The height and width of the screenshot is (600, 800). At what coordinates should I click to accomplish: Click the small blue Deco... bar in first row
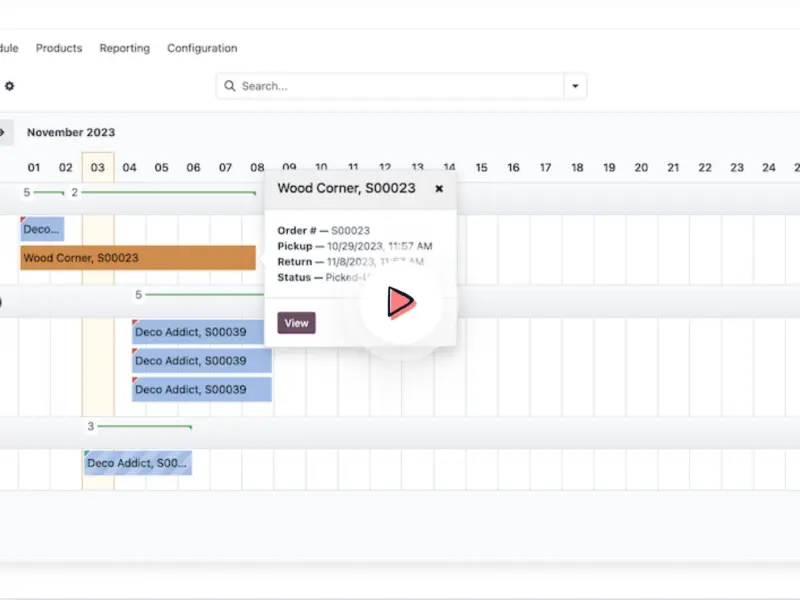coord(42,229)
